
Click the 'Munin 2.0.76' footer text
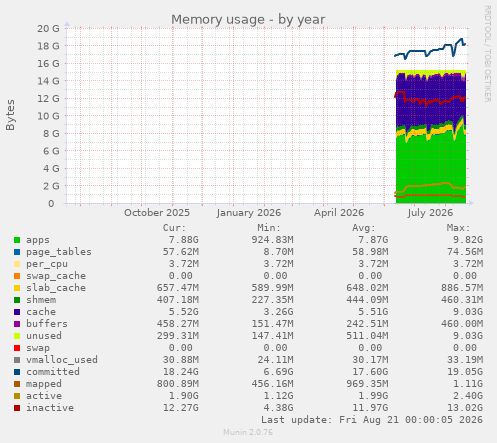click(248, 432)
